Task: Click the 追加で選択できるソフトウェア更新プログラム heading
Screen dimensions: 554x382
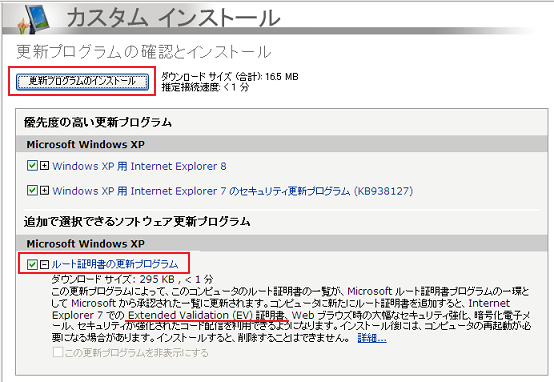Action: (x=137, y=222)
